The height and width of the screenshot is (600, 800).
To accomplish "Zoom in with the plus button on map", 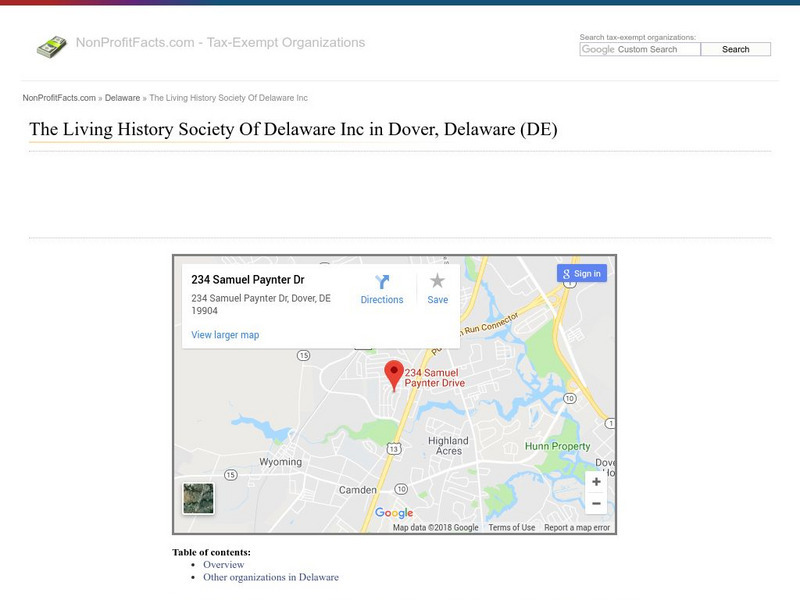I will (x=595, y=481).
